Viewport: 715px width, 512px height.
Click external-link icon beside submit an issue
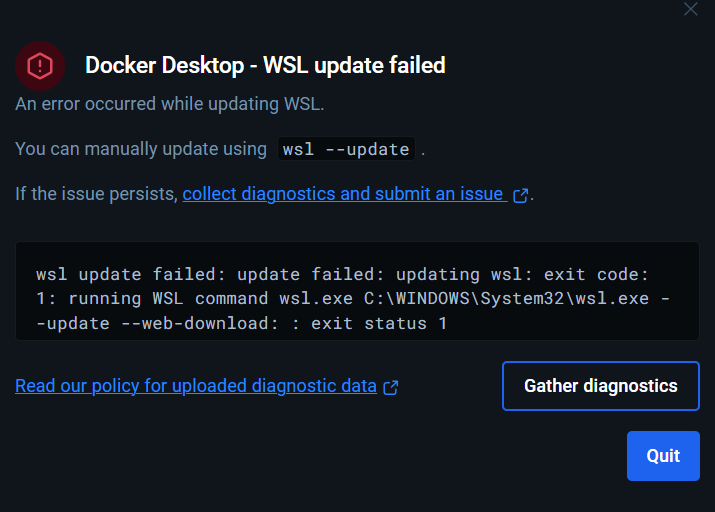click(x=520, y=195)
